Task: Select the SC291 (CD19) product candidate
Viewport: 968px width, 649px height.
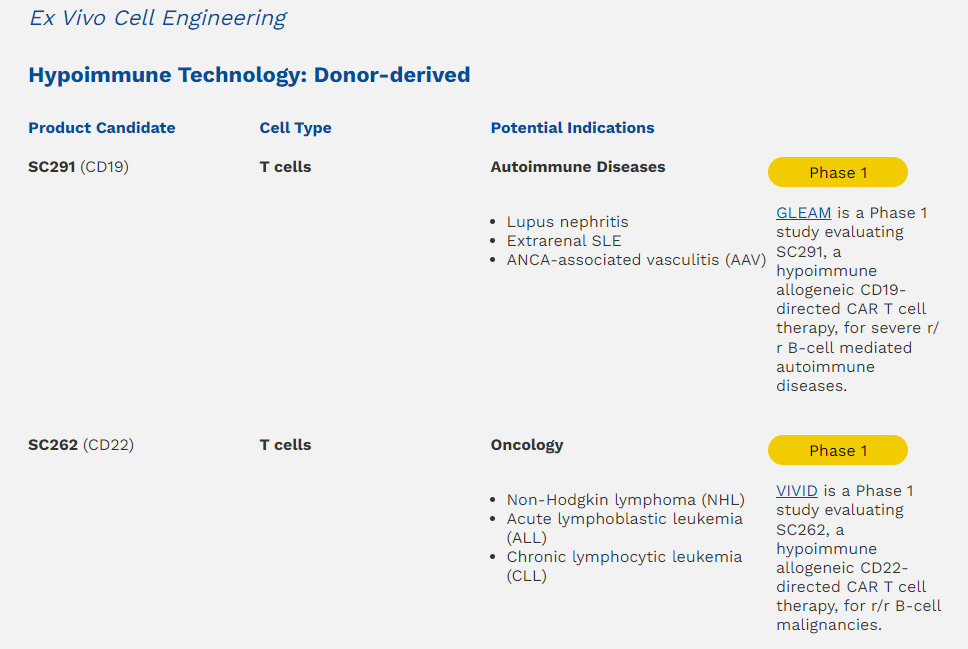Action: (78, 167)
